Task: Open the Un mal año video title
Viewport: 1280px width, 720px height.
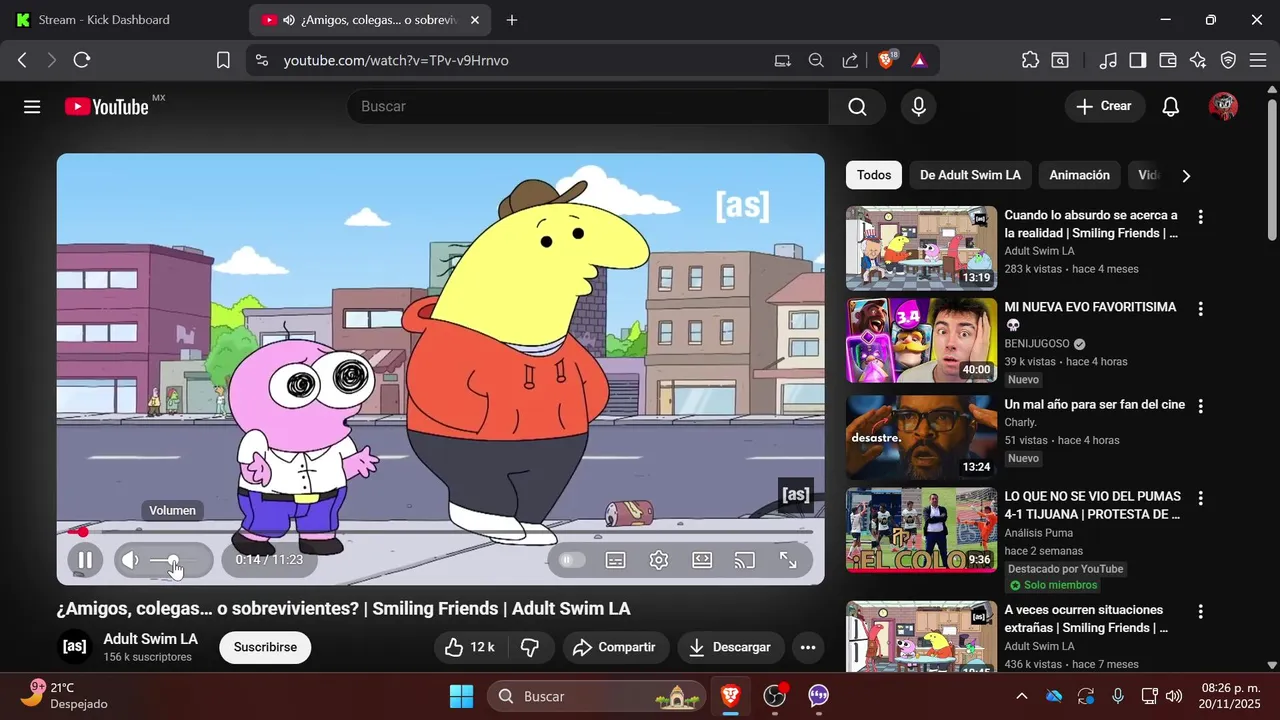Action: click(x=1094, y=404)
